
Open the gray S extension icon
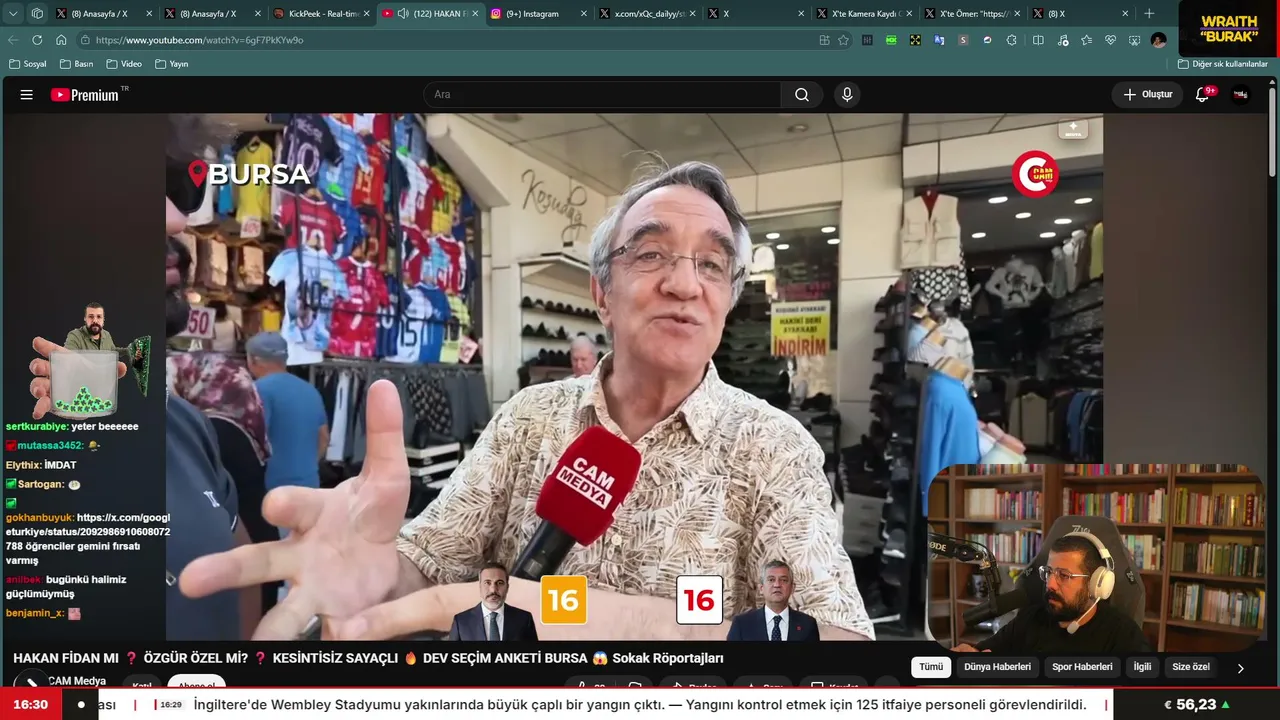(963, 40)
